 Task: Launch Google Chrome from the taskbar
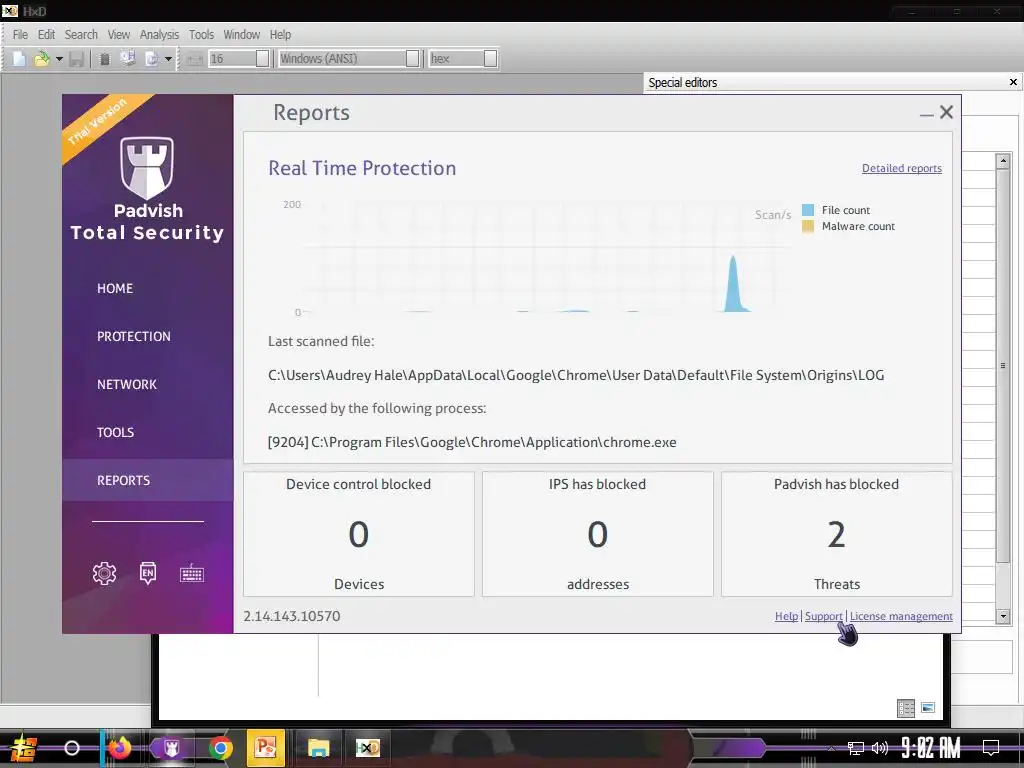221,748
